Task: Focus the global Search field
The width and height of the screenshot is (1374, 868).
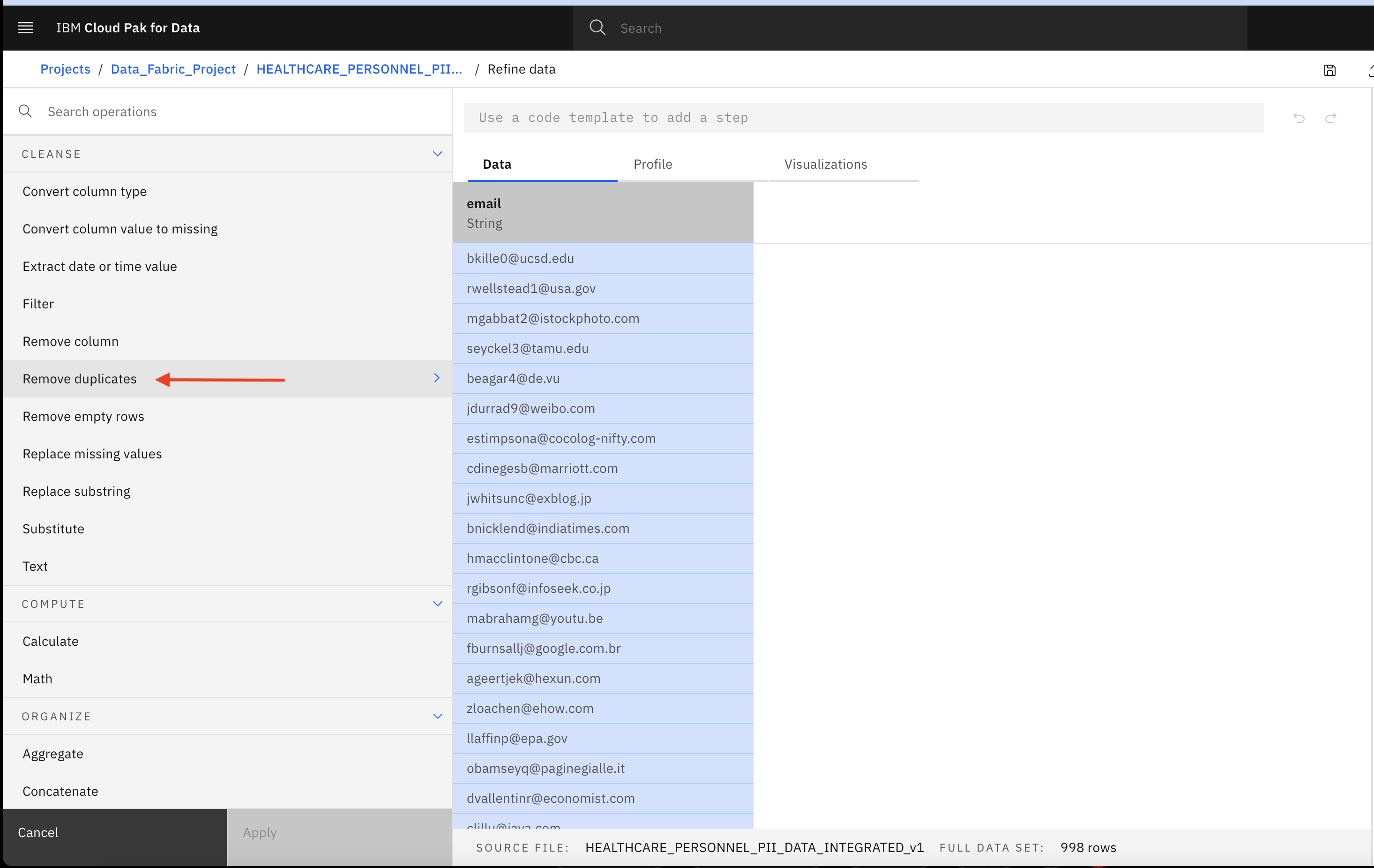Action: click(910, 28)
